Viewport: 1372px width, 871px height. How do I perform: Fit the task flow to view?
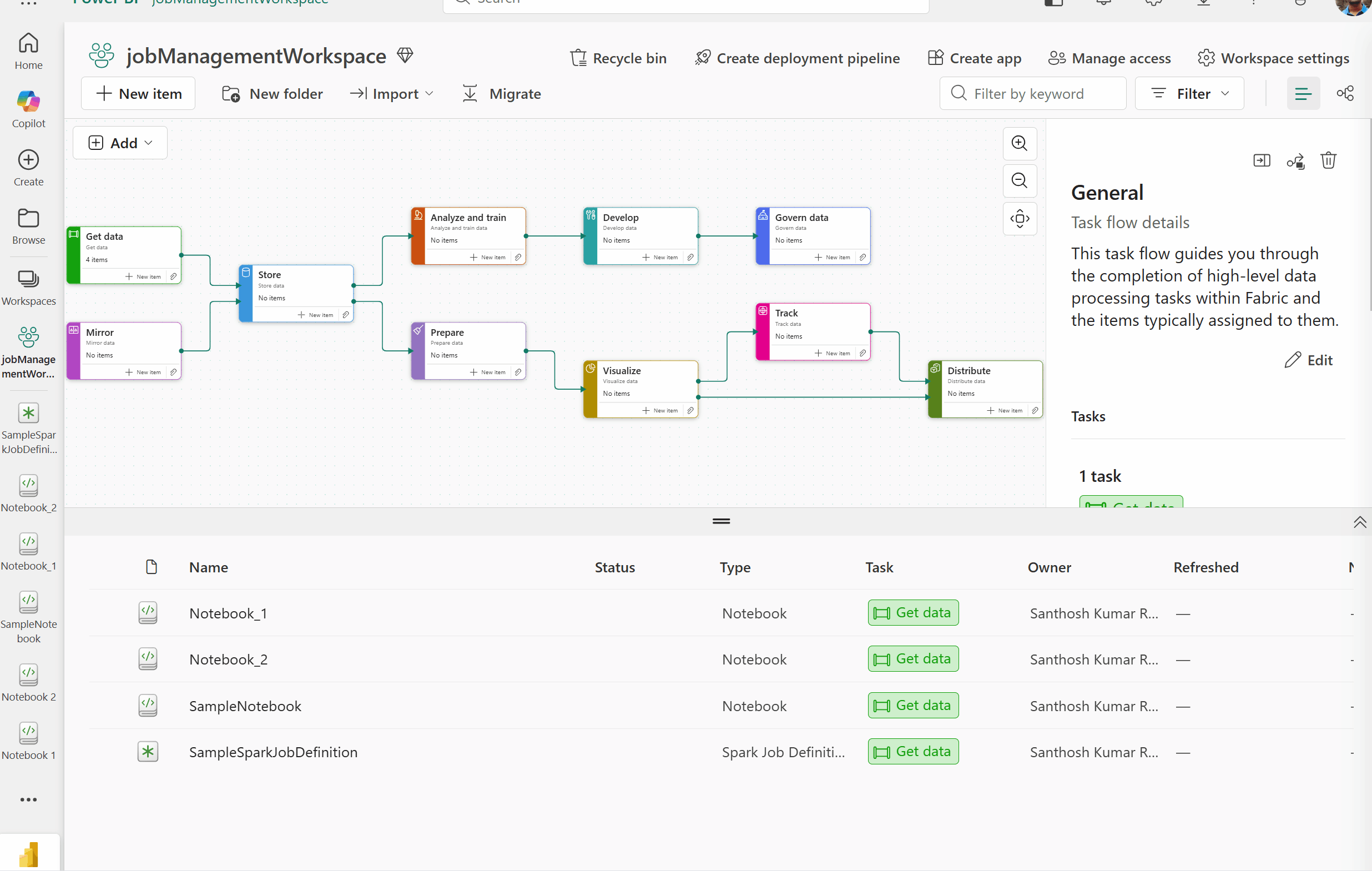(1020, 218)
